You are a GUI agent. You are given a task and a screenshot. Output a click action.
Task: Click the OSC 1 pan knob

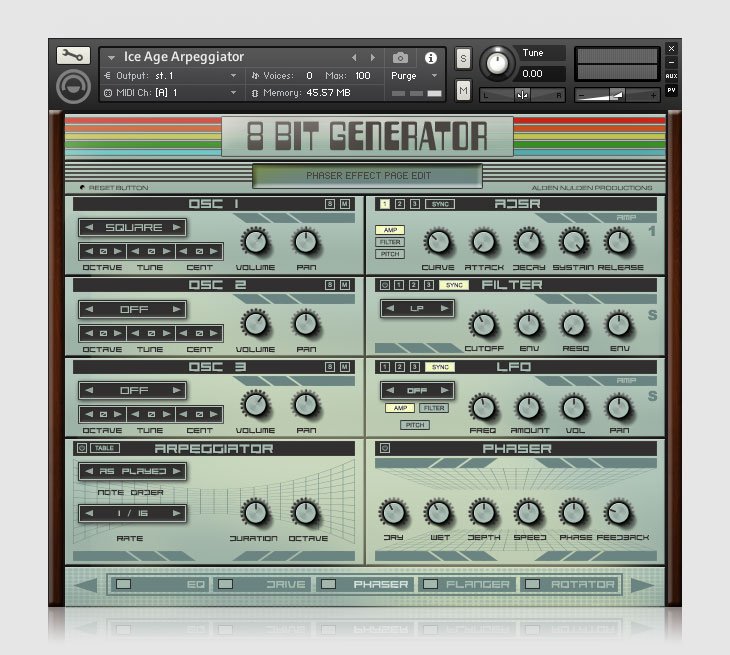coord(306,242)
